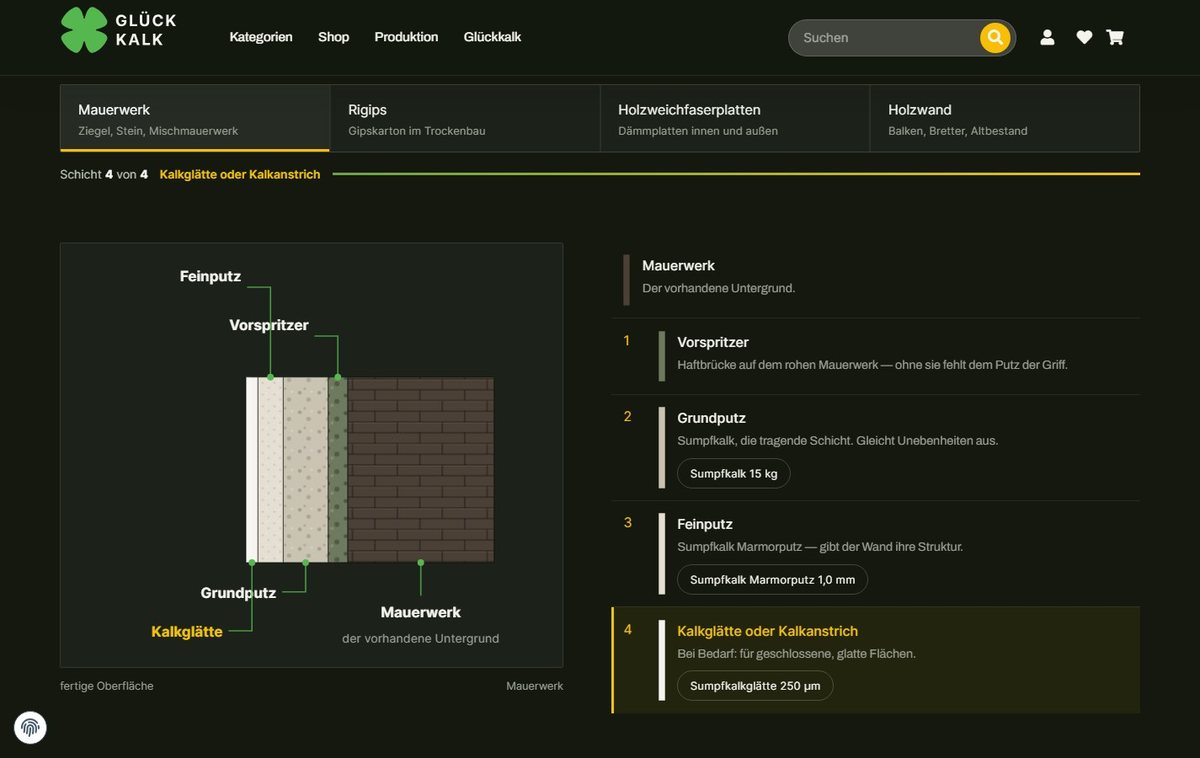This screenshot has width=1200, height=758.
Task: Select the Mauerwerk tab
Action: tap(195, 118)
